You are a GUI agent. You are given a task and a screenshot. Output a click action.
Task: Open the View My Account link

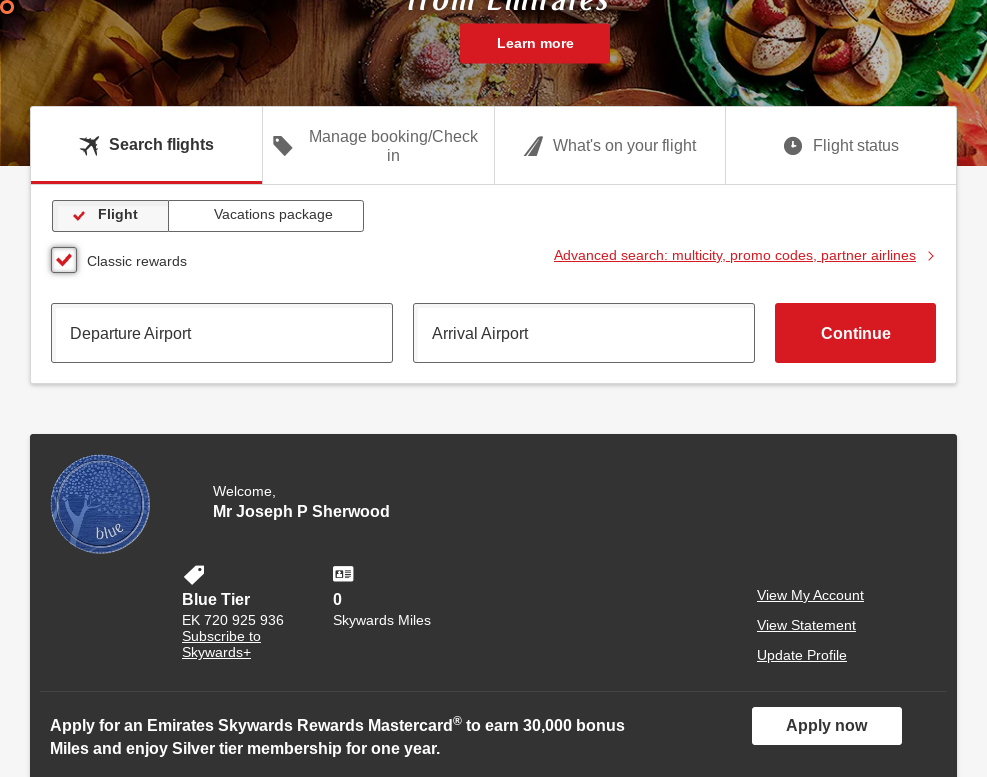click(810, 595)
